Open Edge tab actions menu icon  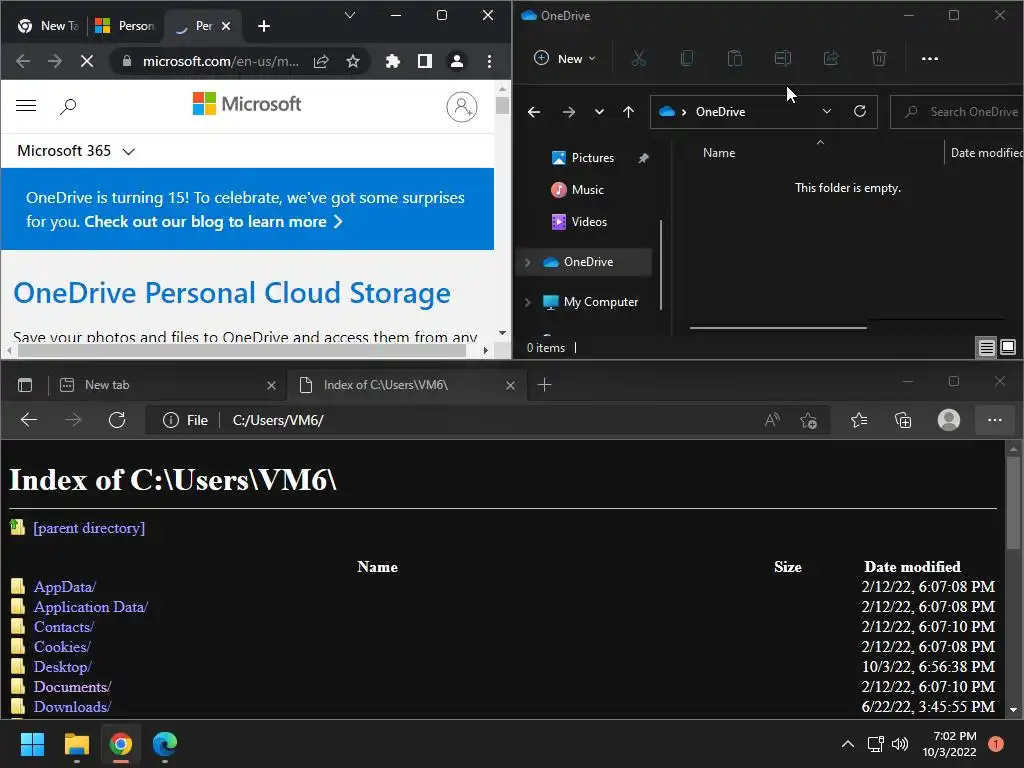pyautogui.click(x=25, y=385)
